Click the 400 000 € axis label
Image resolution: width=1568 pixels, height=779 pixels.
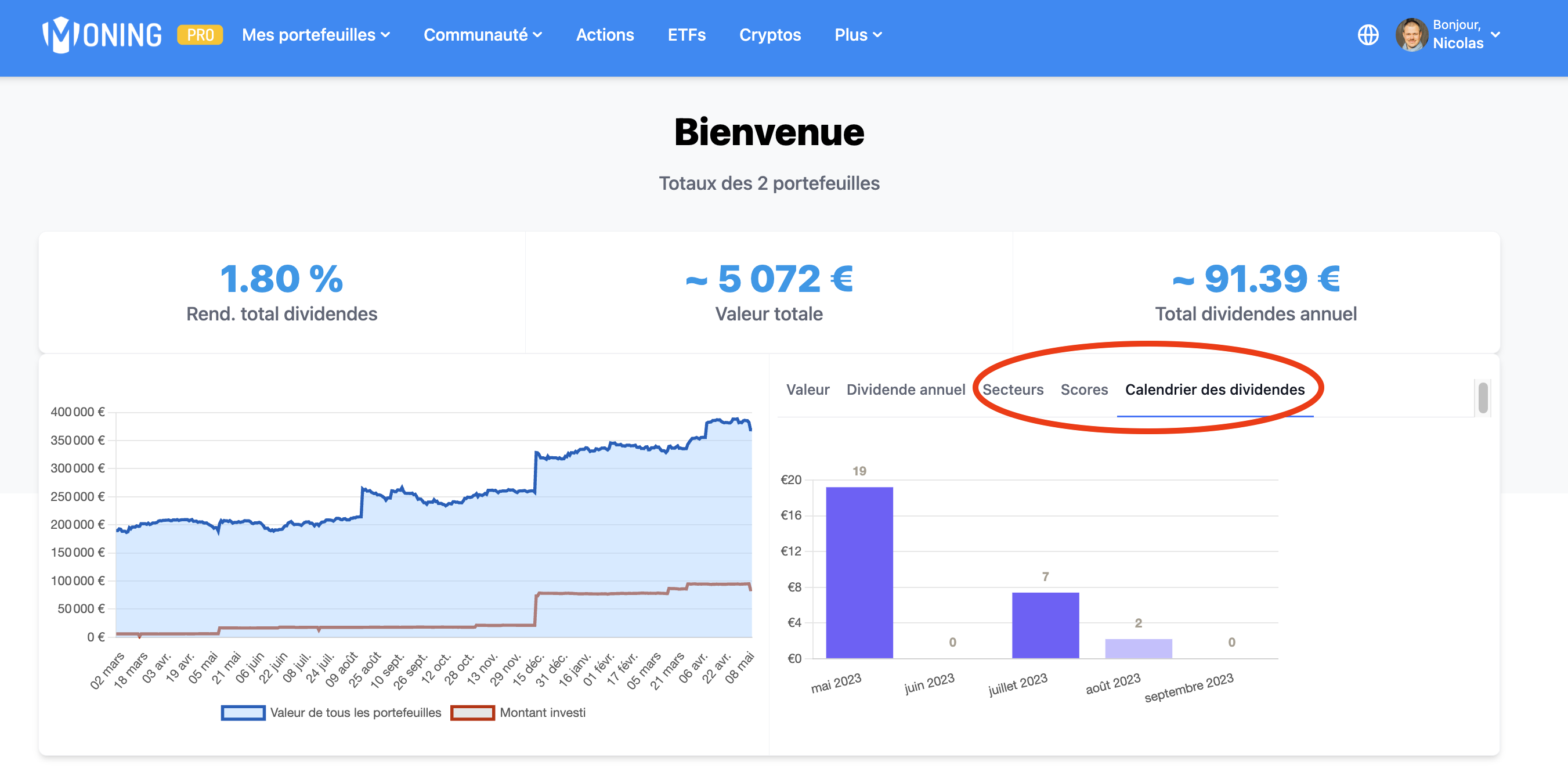pyautogui.click(x=77, y=412)
